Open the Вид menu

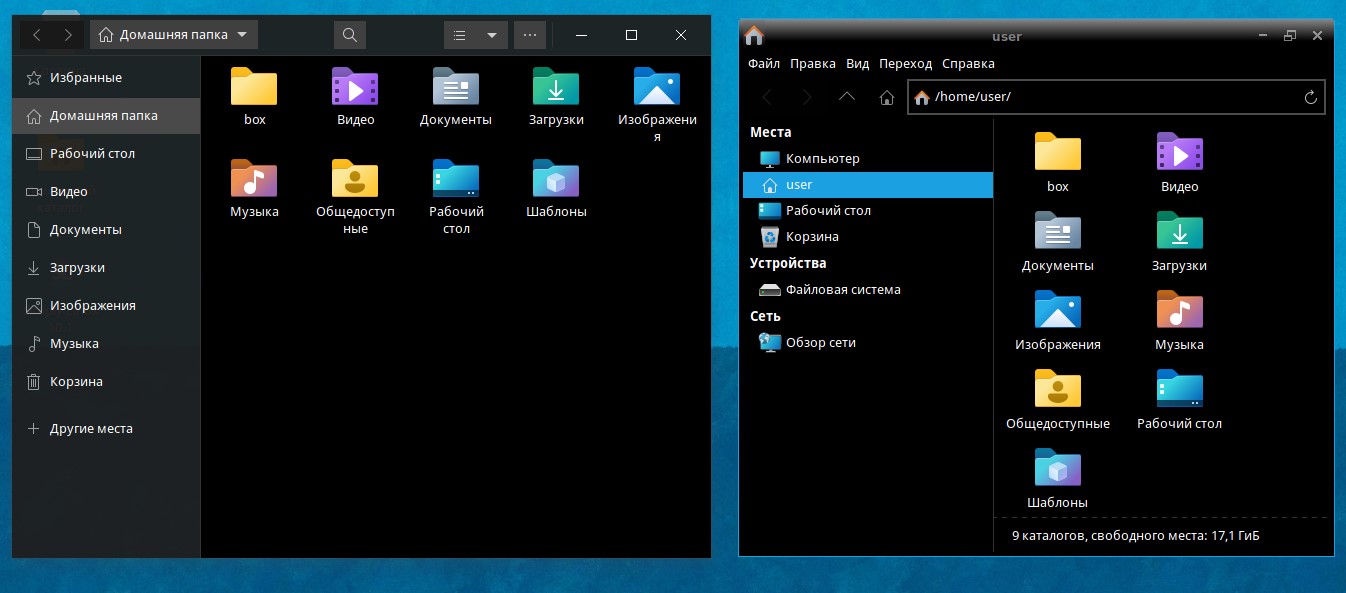point(856,63)
